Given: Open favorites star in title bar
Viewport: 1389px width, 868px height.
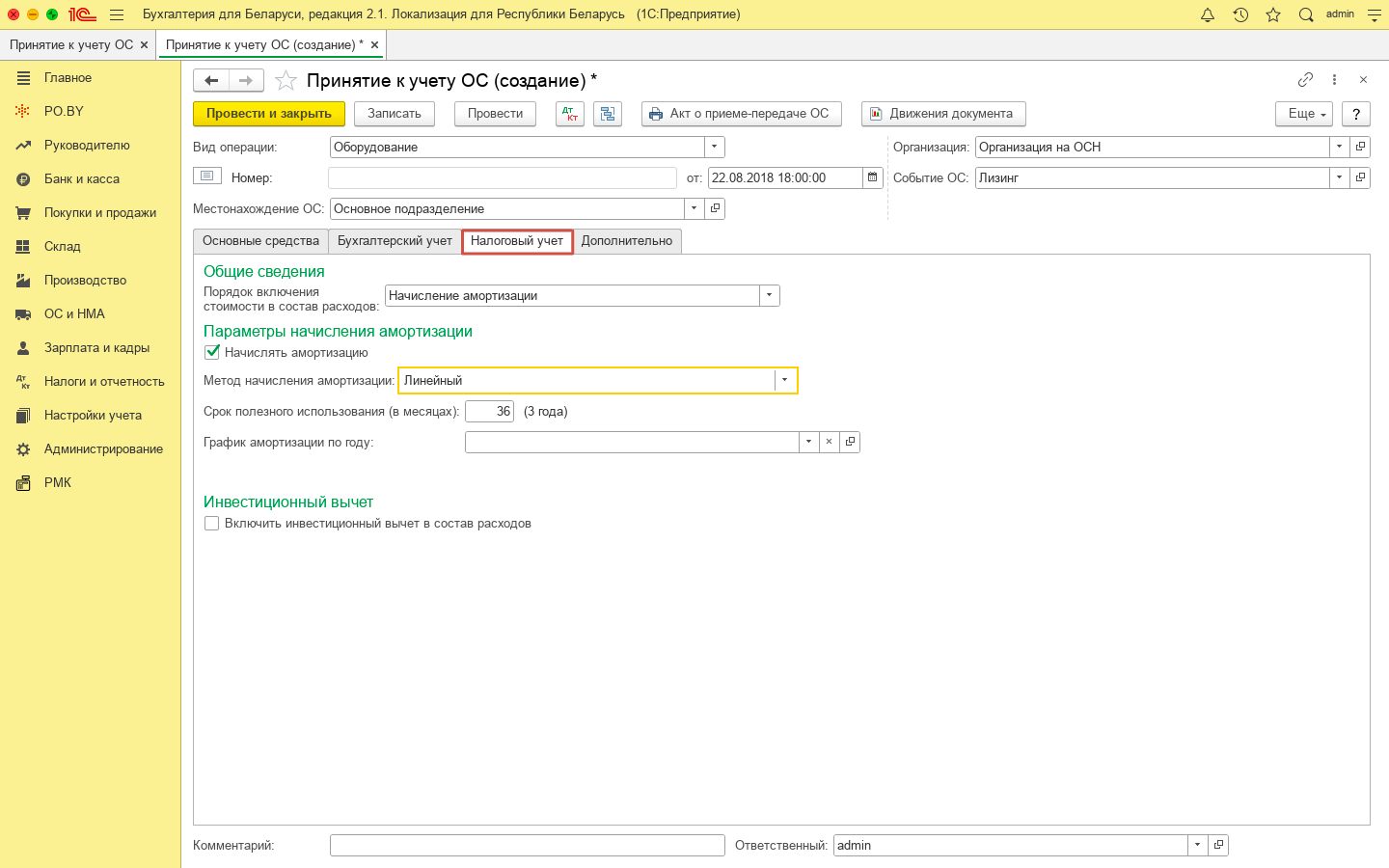Looking at the screenshot, I should (x=1273, y=14).
